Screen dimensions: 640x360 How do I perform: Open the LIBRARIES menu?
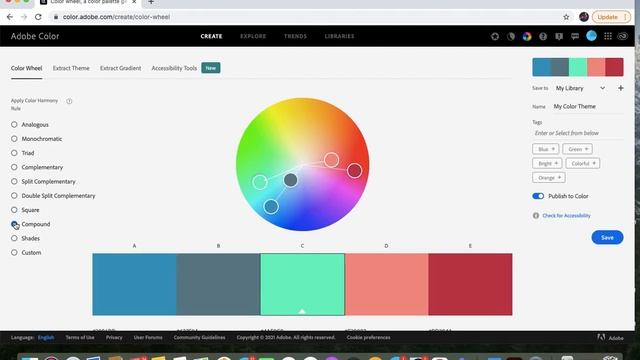pyautogui.click(x=340, y=36)
